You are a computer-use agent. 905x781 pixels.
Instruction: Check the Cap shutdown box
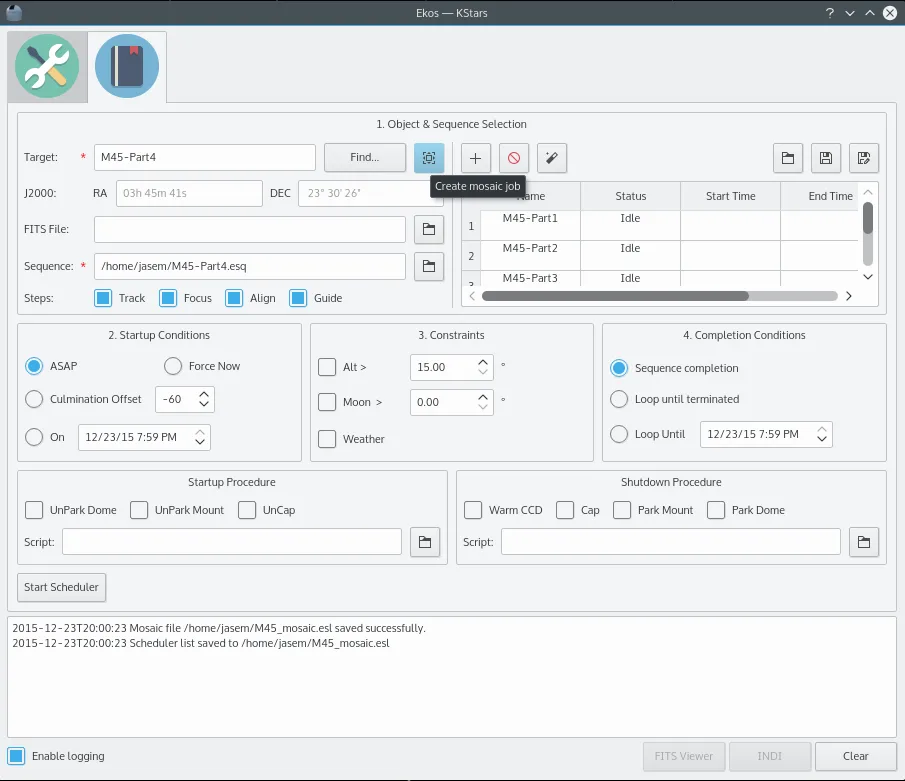565,510
